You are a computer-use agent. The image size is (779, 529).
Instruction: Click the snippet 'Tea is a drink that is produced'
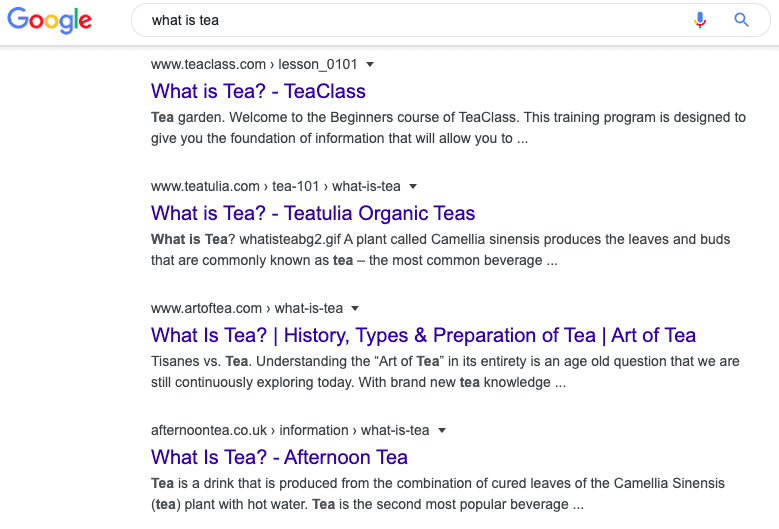[438, 494]
